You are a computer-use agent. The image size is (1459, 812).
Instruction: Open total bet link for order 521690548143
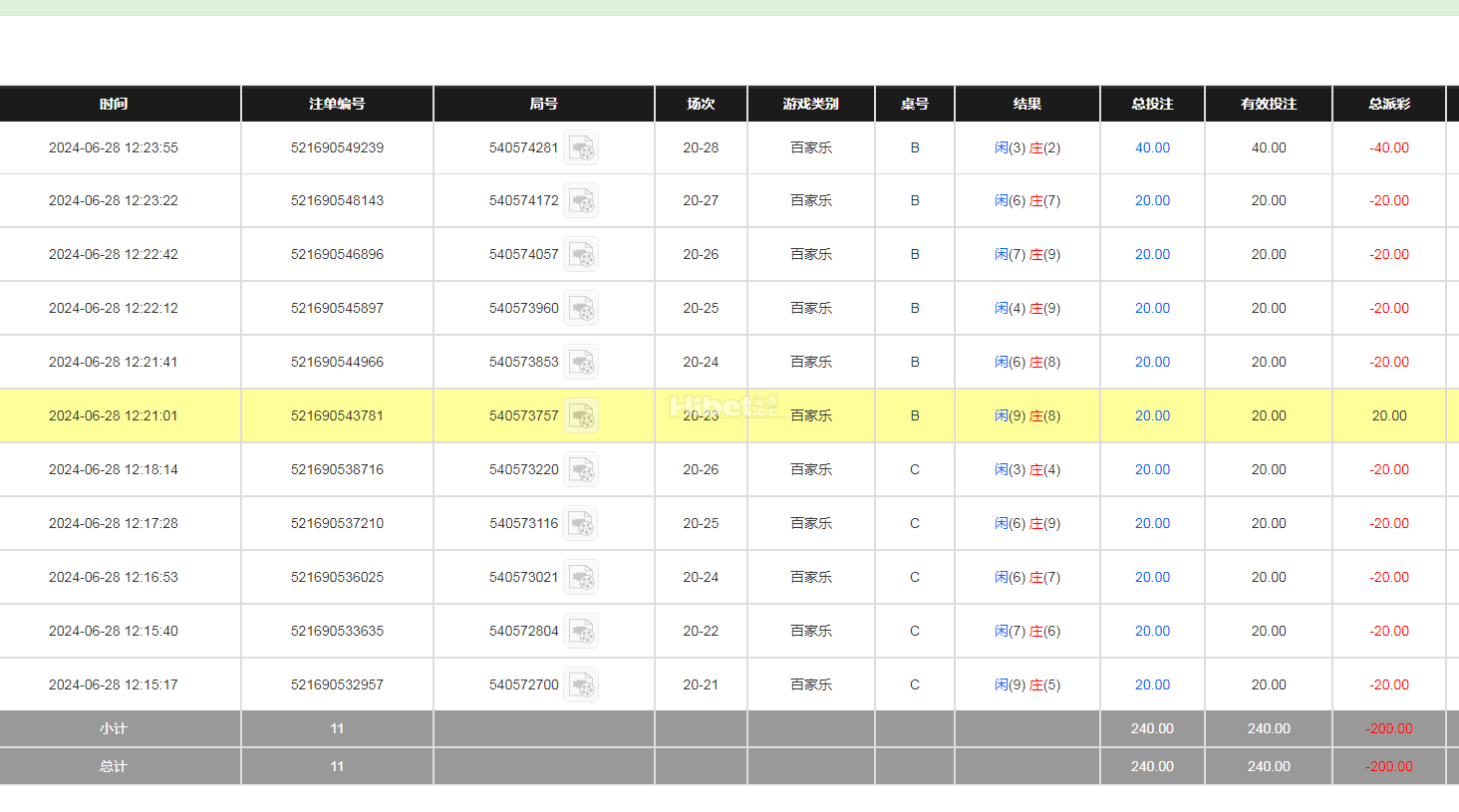point(1152,200)
